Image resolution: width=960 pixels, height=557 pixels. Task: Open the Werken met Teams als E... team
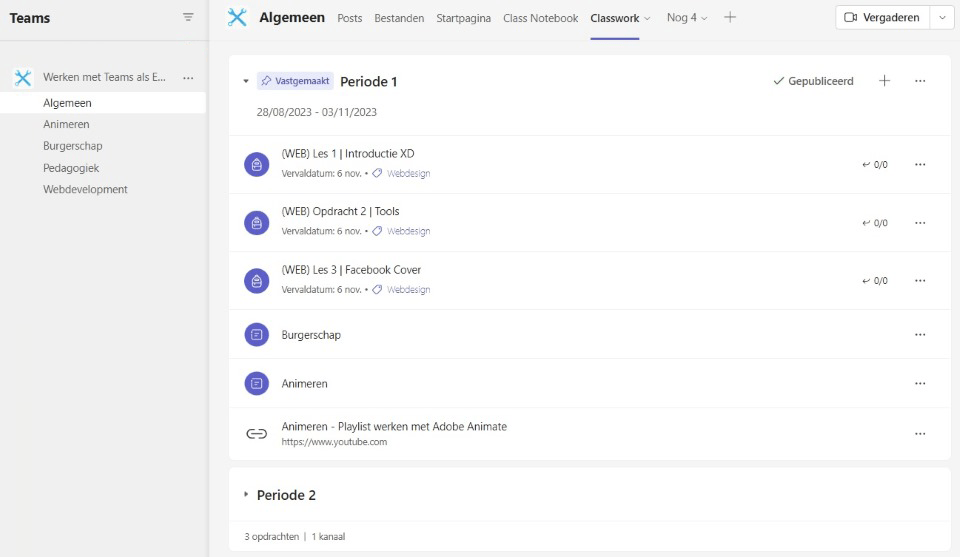pyautogui.click(x=104, y=77)
